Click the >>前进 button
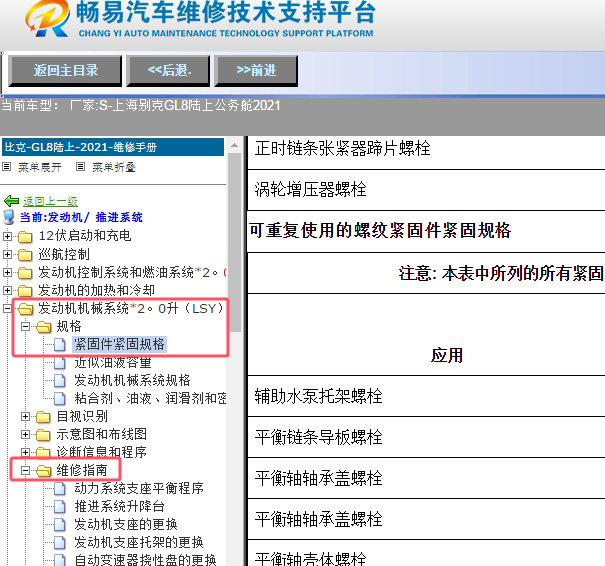This screenshot has width=605, height=566. 256,71
